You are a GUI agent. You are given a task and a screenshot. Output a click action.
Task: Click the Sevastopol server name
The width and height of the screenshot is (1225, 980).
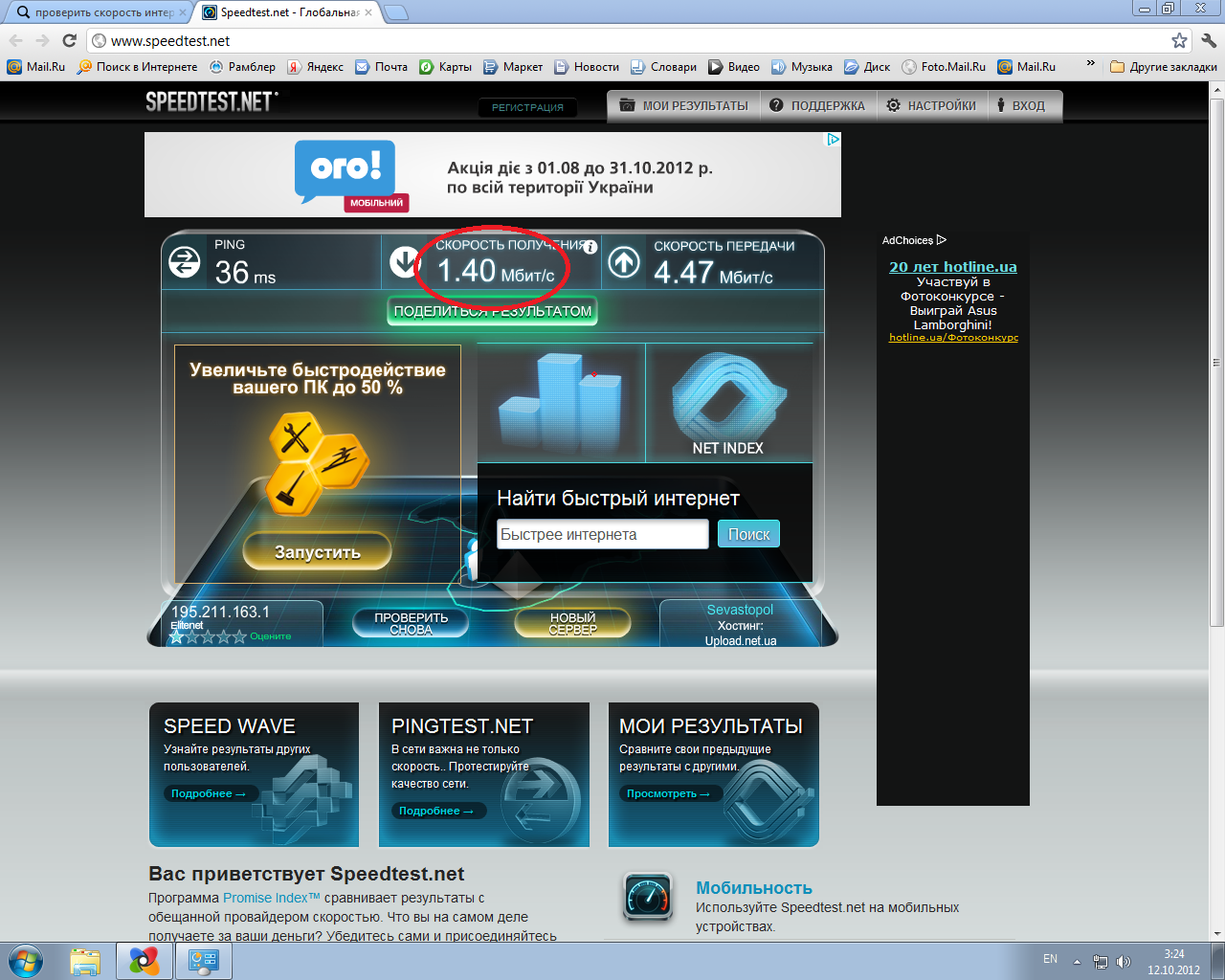coord(740,610)
